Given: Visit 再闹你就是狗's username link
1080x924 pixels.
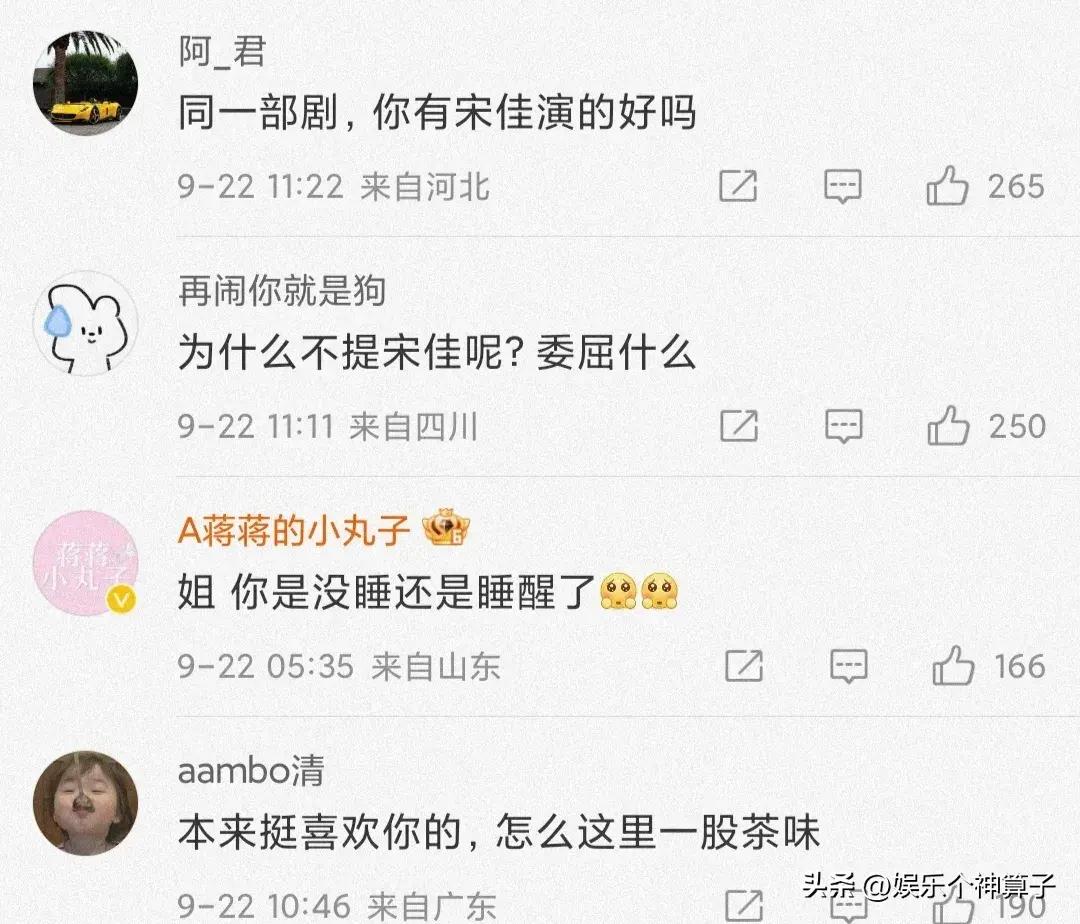Looking at the screenshot, I should (x=282, y=291).
